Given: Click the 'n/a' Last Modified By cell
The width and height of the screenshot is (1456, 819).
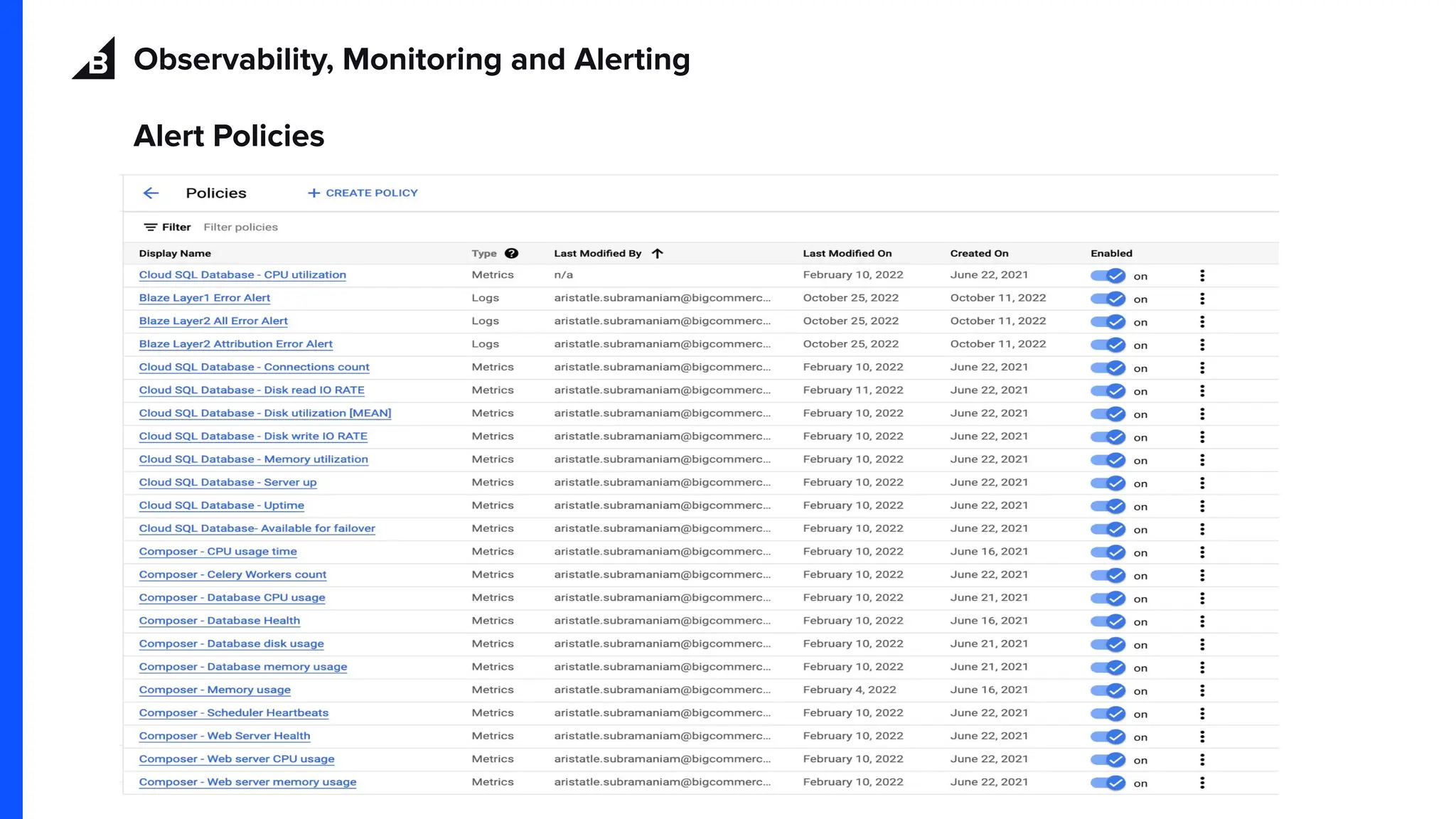Looking at the screenshot, I should point(564,275).
